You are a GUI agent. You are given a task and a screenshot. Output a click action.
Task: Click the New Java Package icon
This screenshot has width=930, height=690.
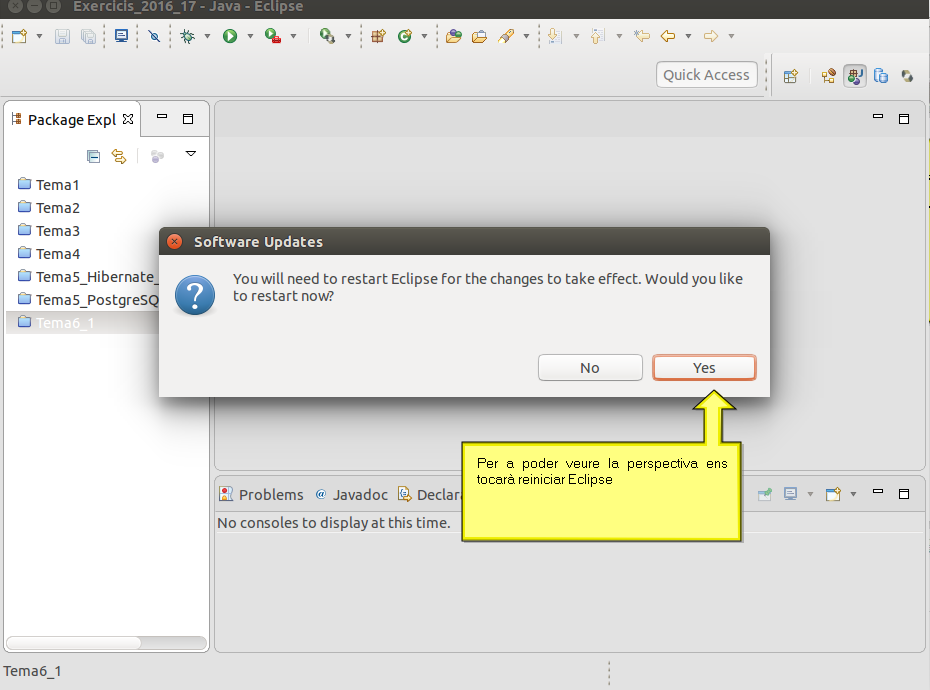tap(378, 36)
